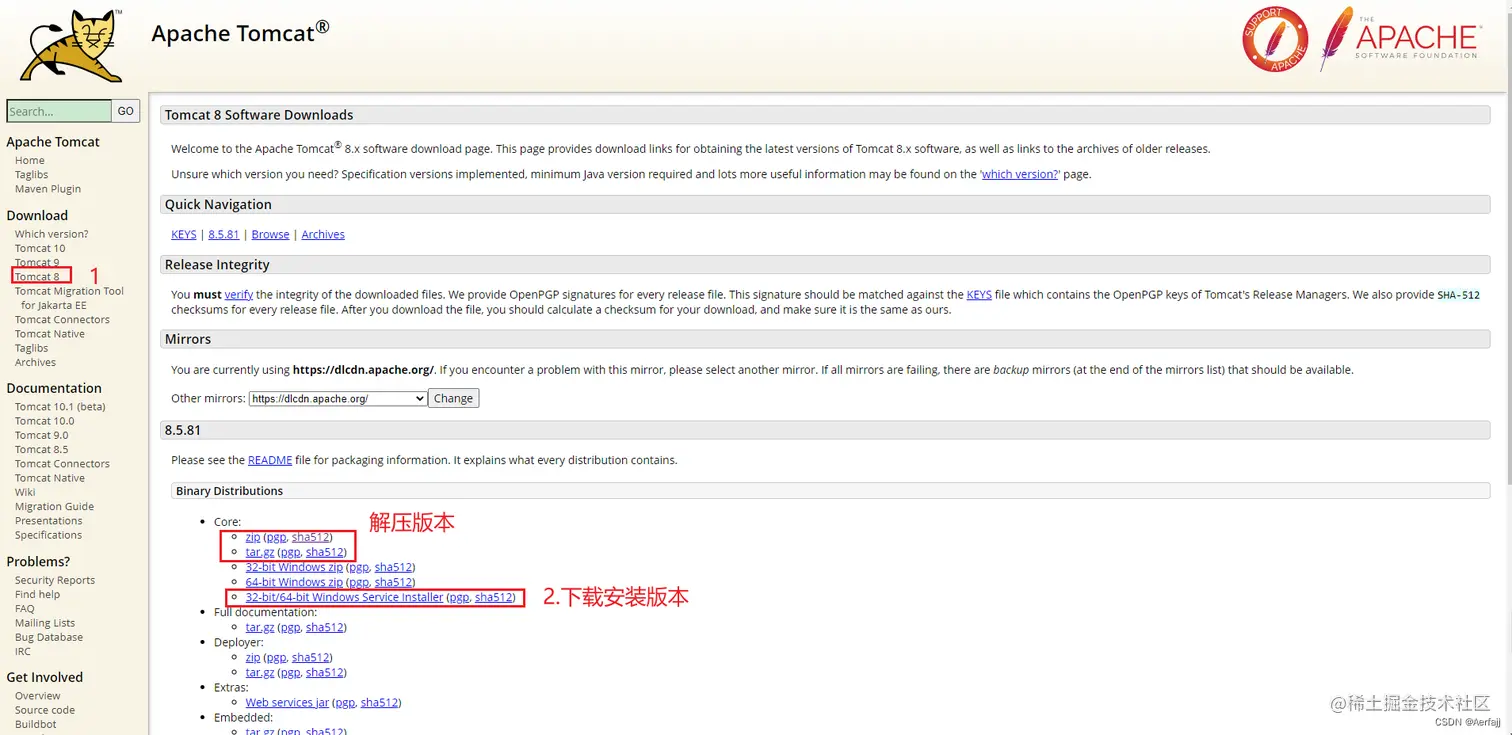
Task: Open the Other mirrors dropdown
Action: click(x=338, y=398)
